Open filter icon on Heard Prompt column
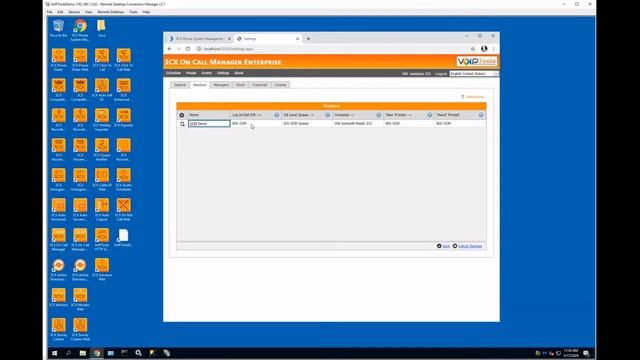Image resolution: width=640 pixels, height=360 pixels. click(481, 115)
